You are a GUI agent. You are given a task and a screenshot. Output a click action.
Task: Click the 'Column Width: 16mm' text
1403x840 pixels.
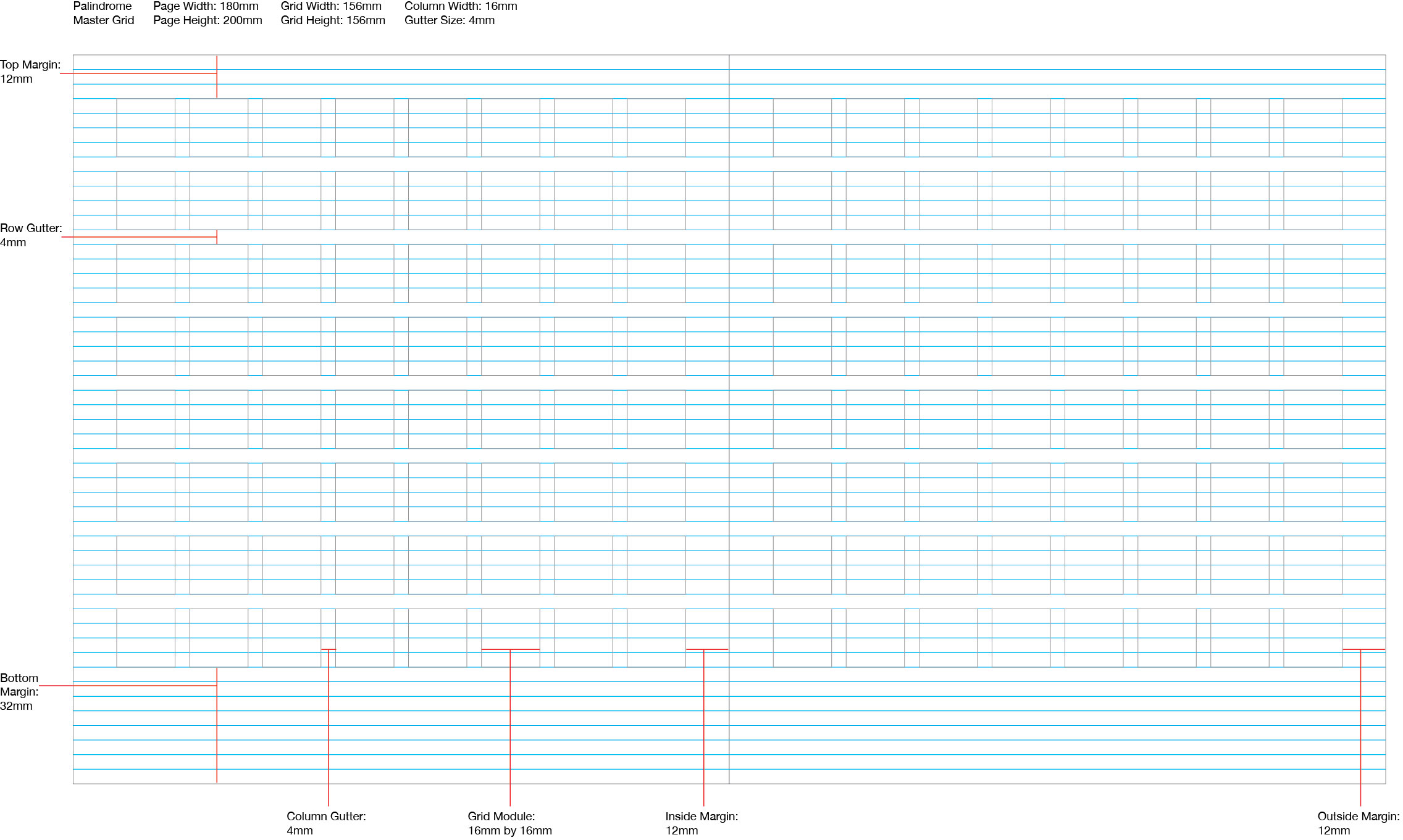(461, 6)
